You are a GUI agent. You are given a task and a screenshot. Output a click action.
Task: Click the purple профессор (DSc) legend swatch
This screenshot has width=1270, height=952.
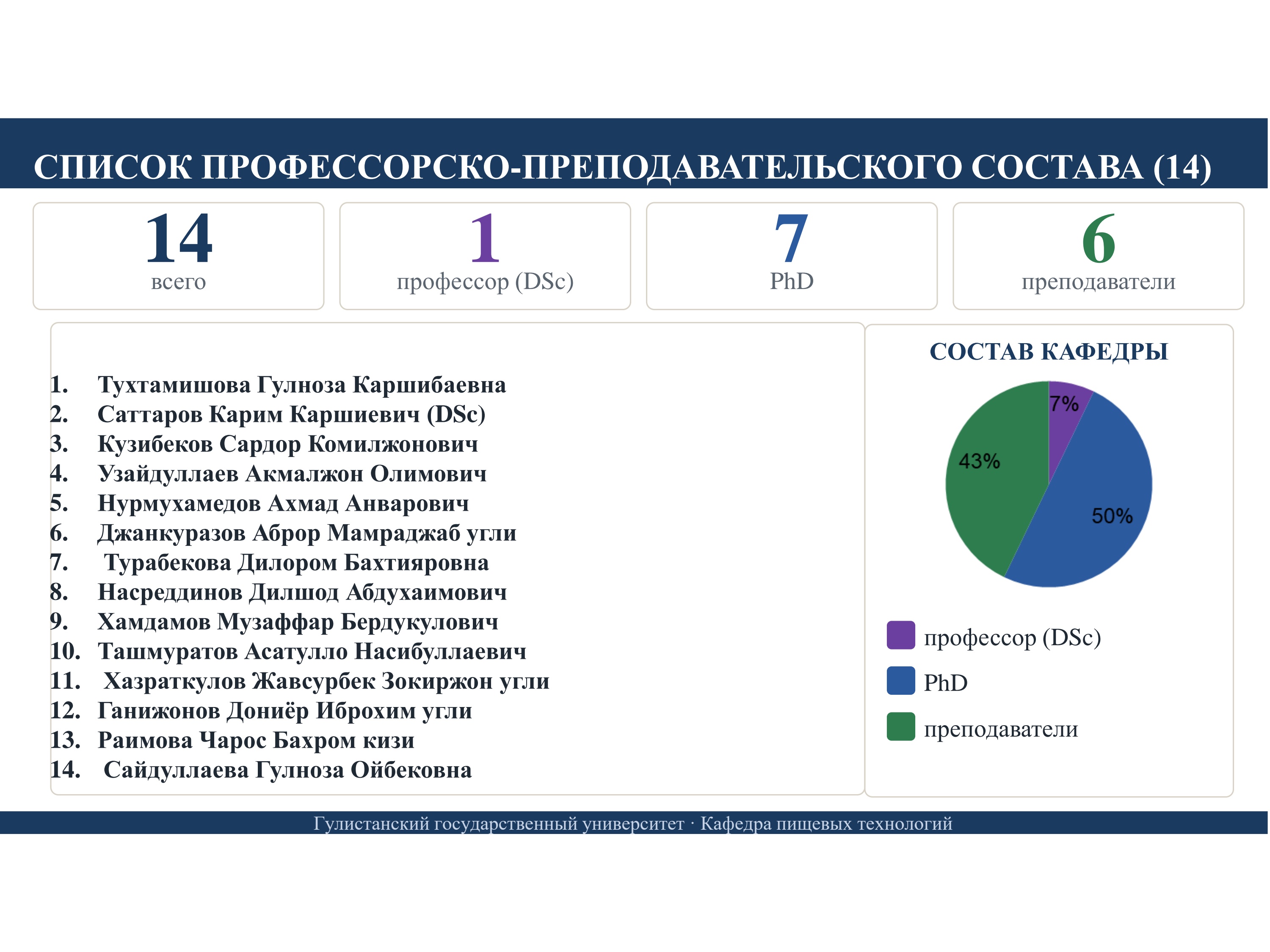pos(901,635)
